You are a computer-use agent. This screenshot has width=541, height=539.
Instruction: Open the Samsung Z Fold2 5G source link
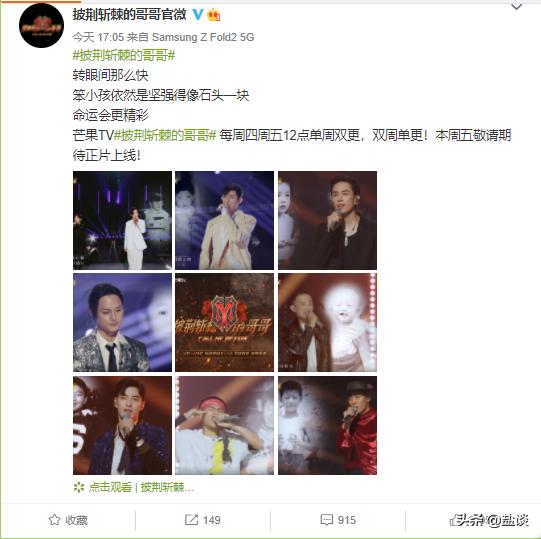pyautogui.click(x=203, y=37)
